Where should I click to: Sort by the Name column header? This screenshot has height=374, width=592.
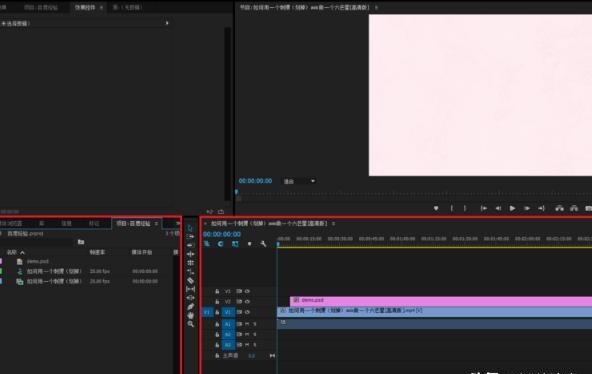(15, 252)
